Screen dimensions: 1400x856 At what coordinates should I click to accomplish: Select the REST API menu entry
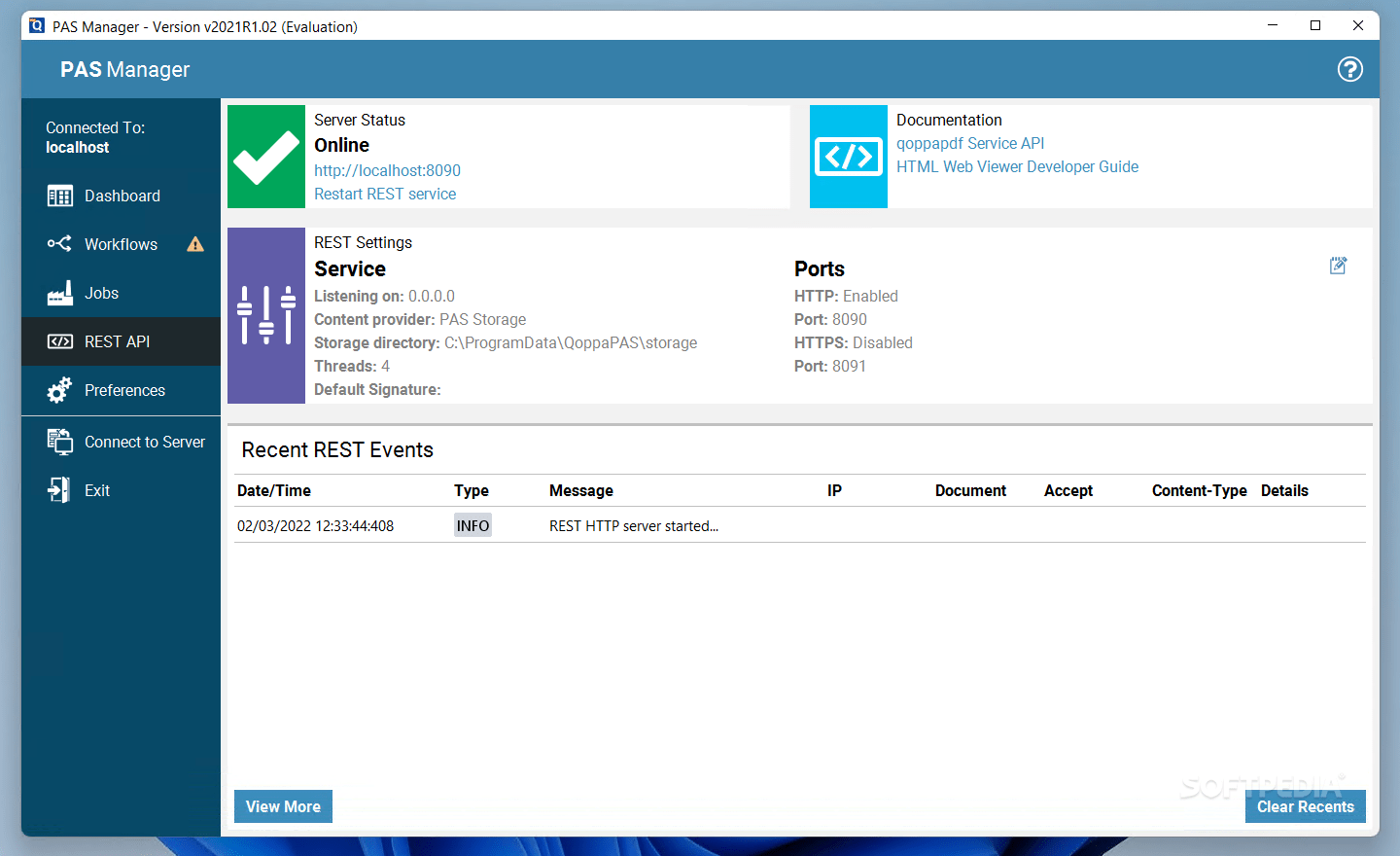pyautogui.click(x=122, y=341)
